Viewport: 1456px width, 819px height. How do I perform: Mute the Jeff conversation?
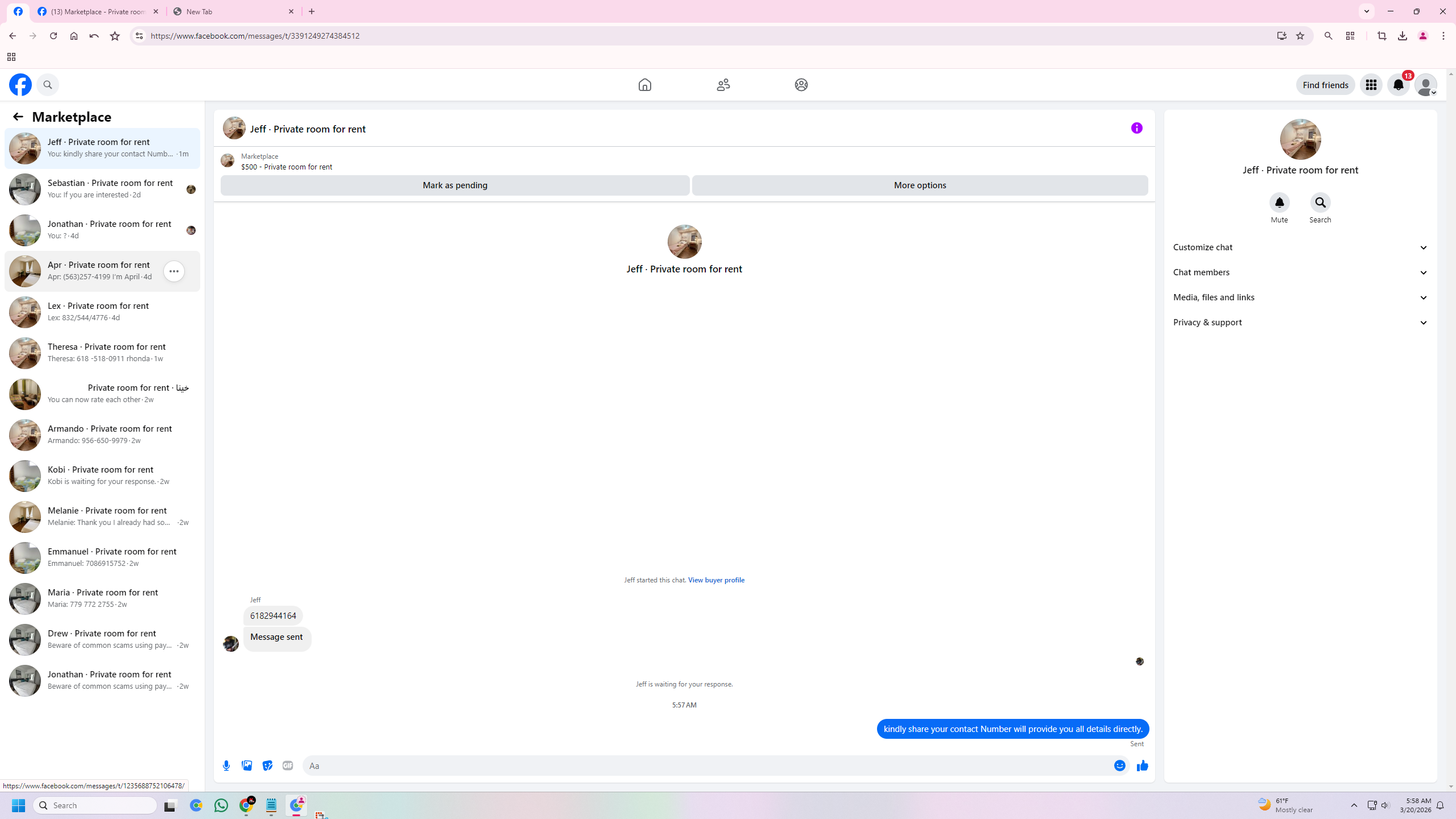[x=1279, y=202]
